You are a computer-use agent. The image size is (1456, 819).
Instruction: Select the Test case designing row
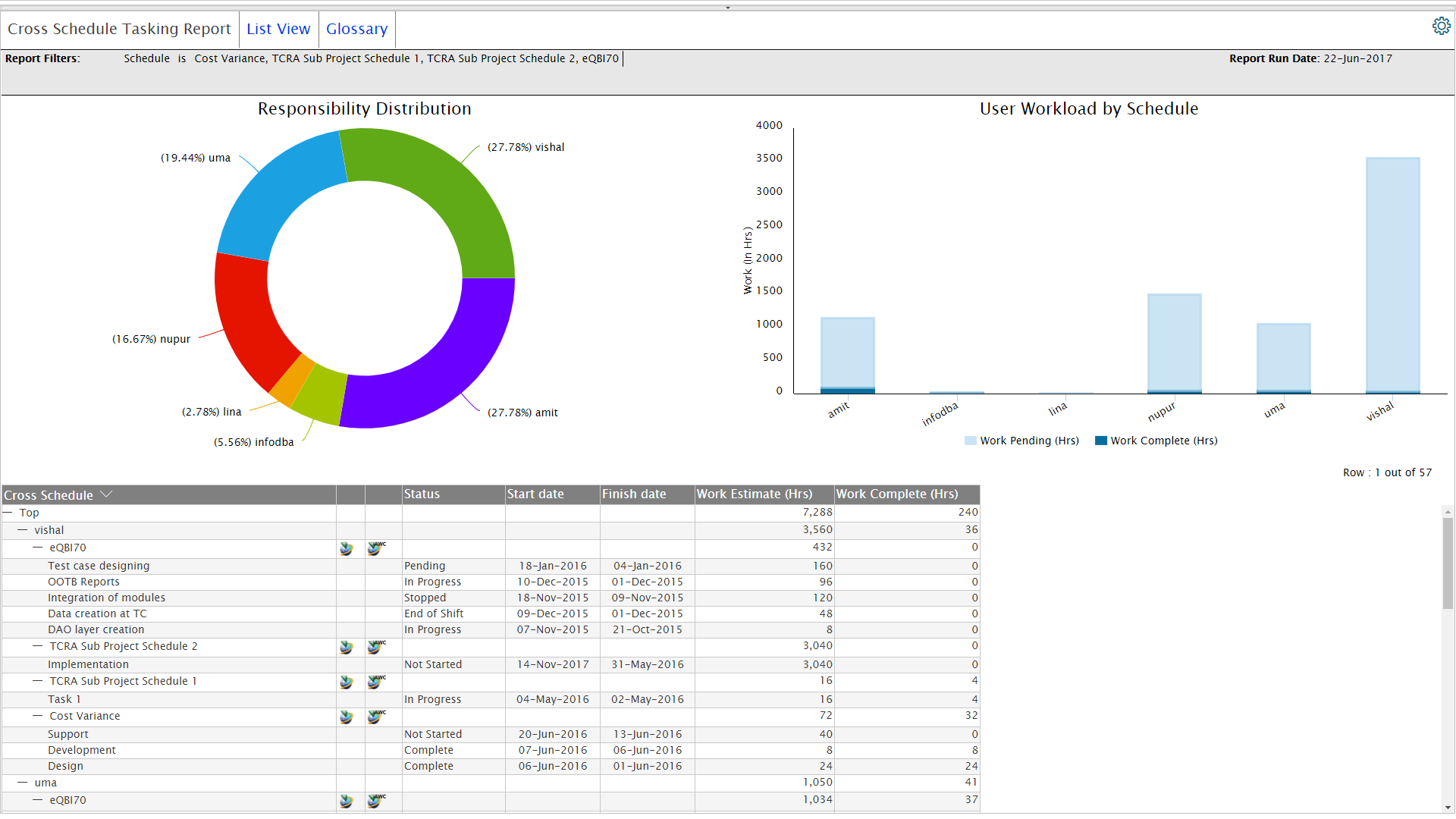point(491,566)
